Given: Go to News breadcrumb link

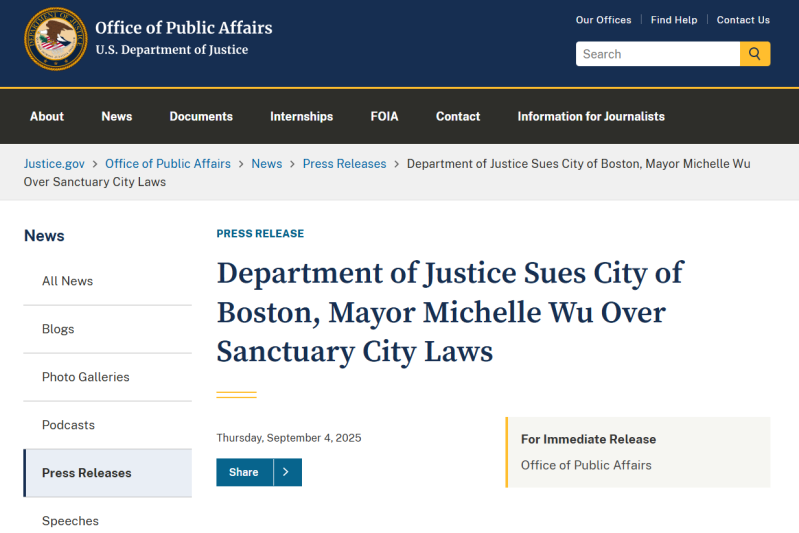Looking at the screenshot, I should pos(267,164).
